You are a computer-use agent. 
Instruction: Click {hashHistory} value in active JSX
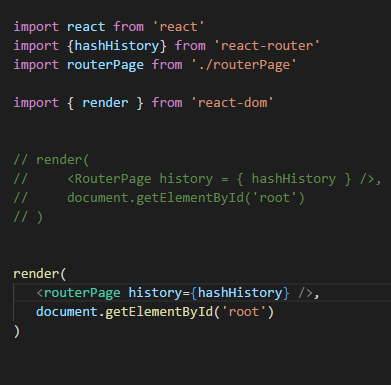click(x=240, y=293)
